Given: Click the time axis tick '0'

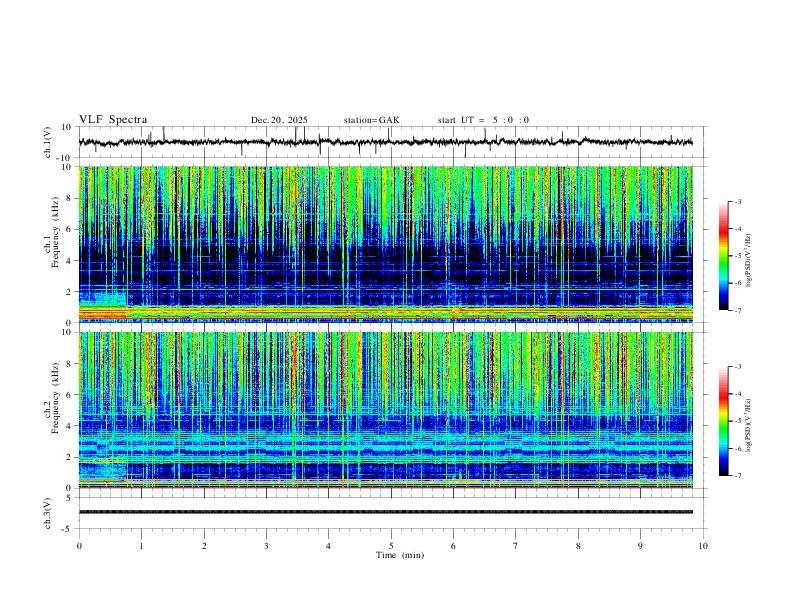Looking at the screenshot, I should (79, 546).
